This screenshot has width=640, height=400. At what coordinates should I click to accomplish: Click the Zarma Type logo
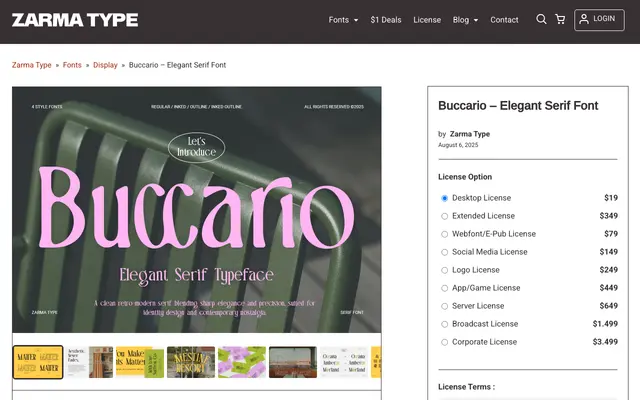coord(75,20)
